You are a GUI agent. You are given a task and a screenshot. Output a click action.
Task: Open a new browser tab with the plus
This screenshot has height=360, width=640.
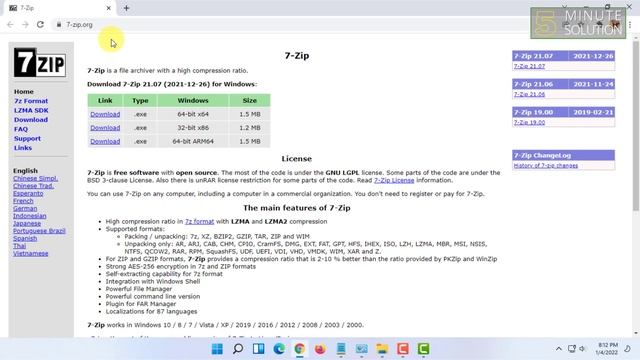coord(126,8)
